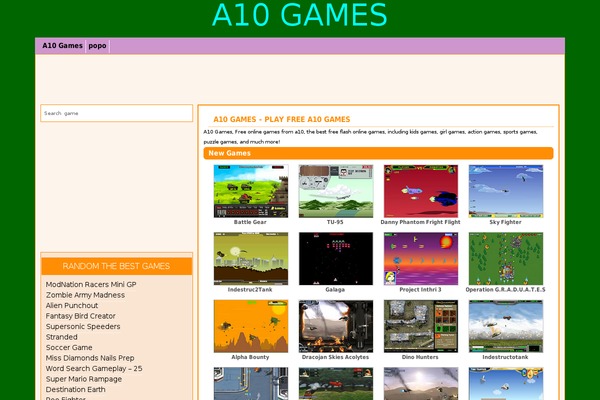Open the A10 Games menu tab
This screenshot has height=400, width=600.
tap(62, 46)
